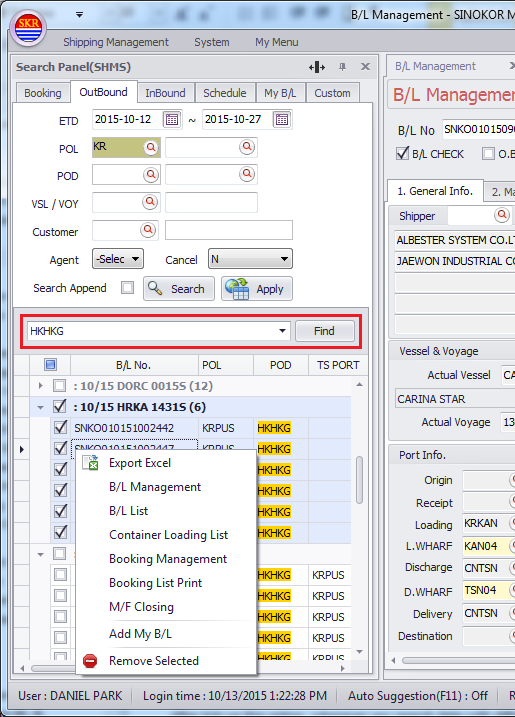Click the VSL / VOY lookup magnifier
515x717 pixels.
coord(150,202)
